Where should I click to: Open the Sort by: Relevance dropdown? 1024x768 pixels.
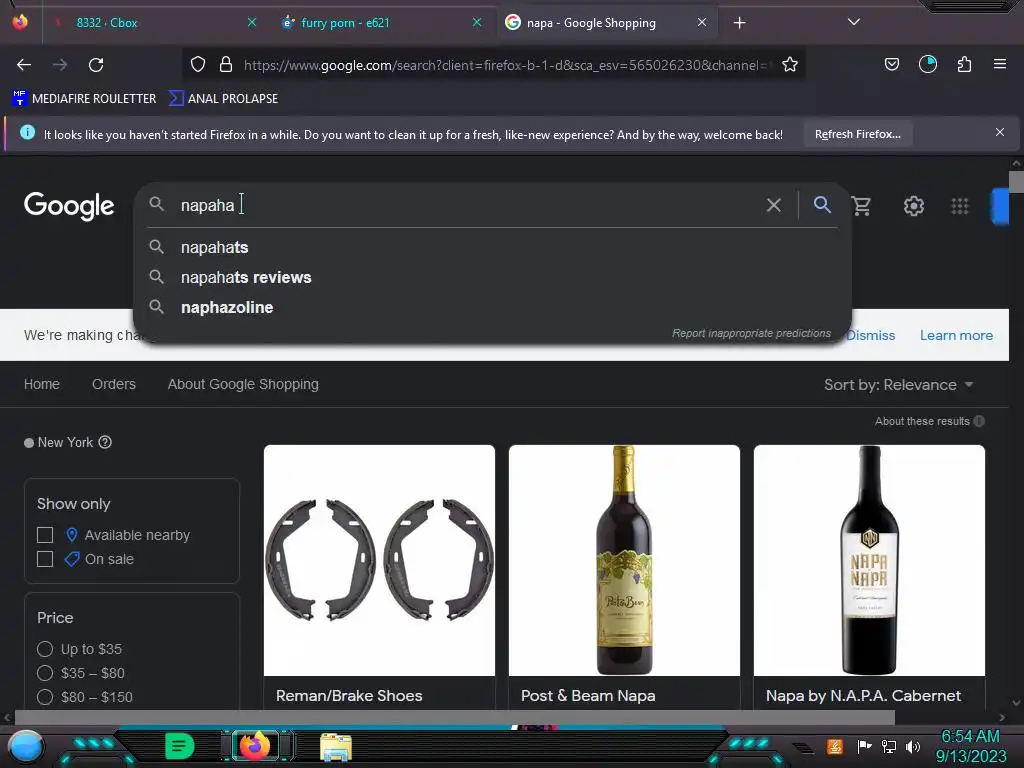899,385
